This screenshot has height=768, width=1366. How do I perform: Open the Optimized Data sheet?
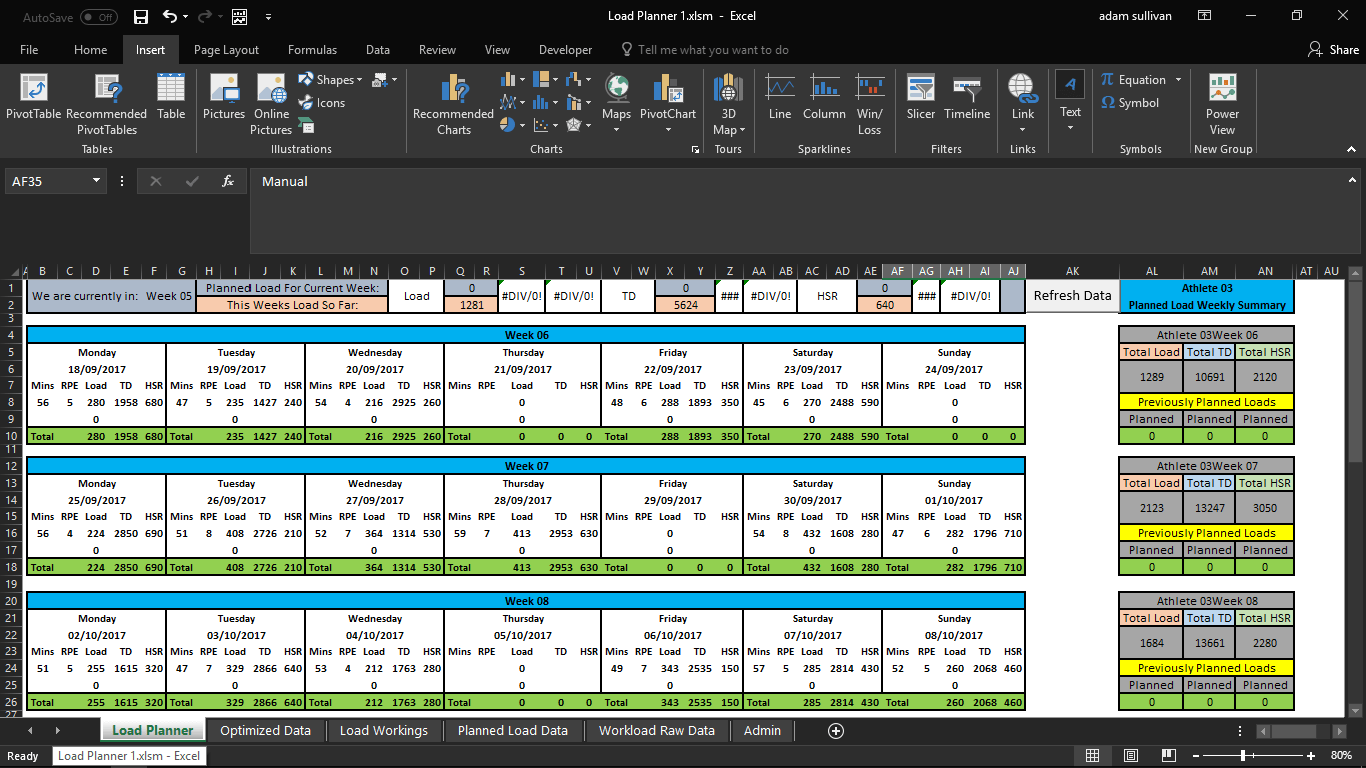pos(265,730)
